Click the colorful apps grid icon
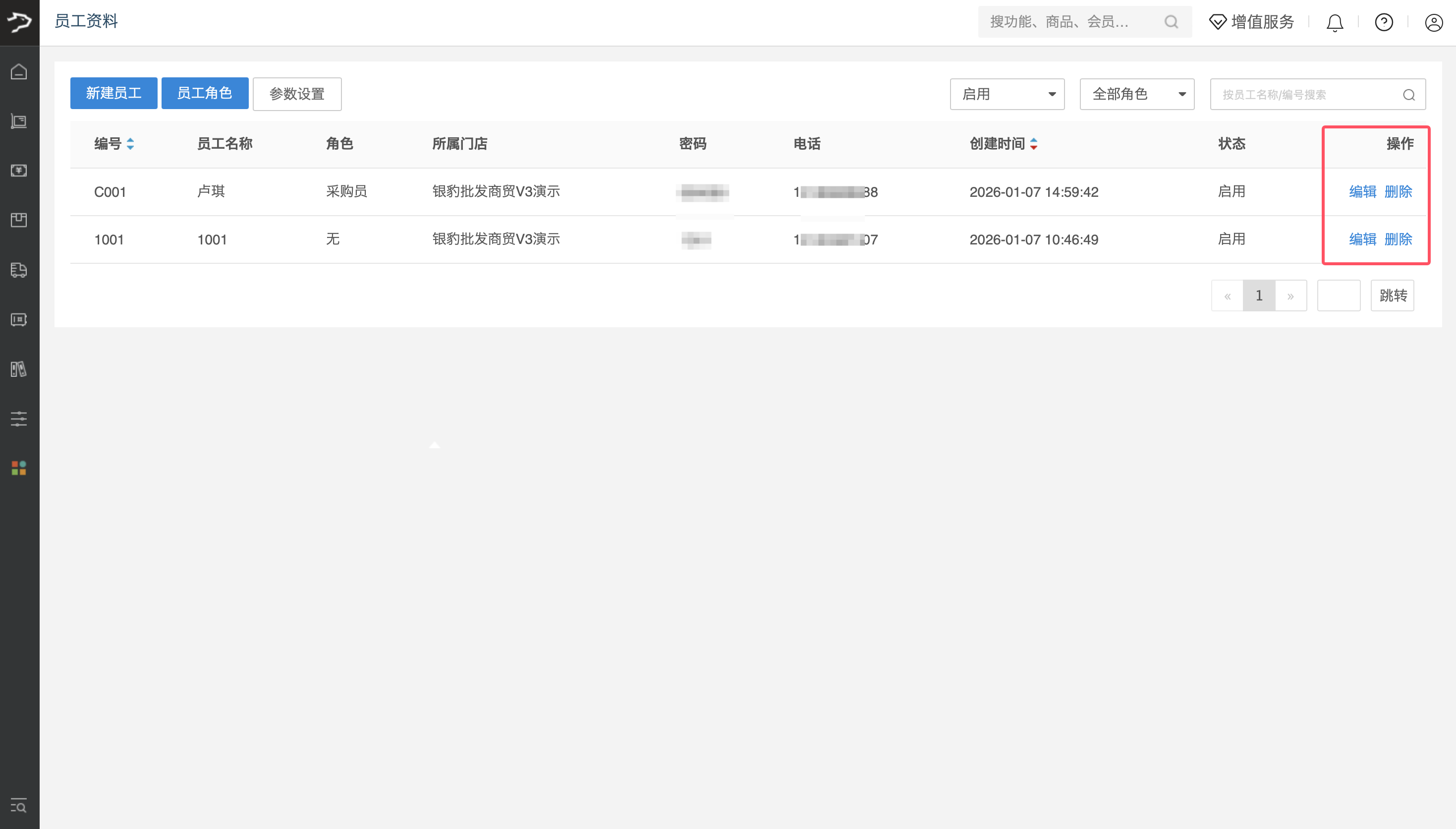This screenshot has height=829, width=1456. pyautogui.click(x=19, y=468)
